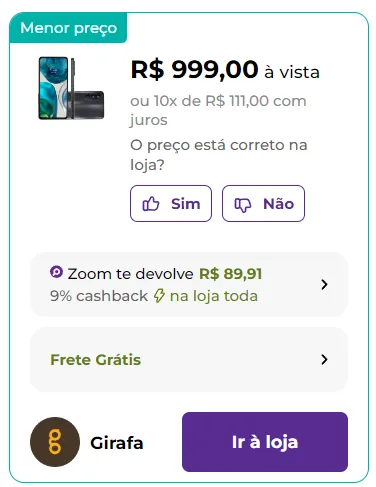Click the R$ 89,91 cashback amount
Viewport: 376px width, 487px height.
coord(230,274)
